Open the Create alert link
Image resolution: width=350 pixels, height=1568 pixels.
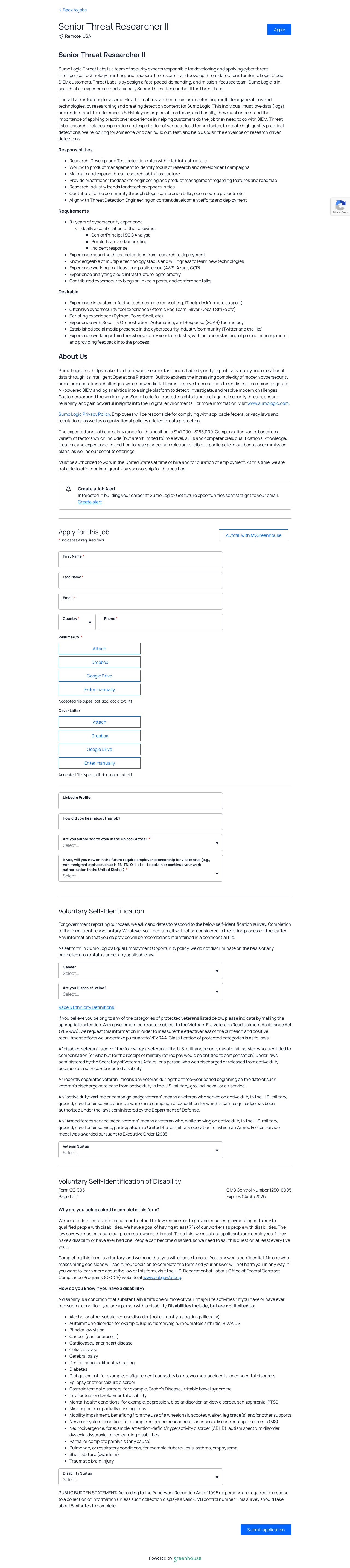[90, 502]
